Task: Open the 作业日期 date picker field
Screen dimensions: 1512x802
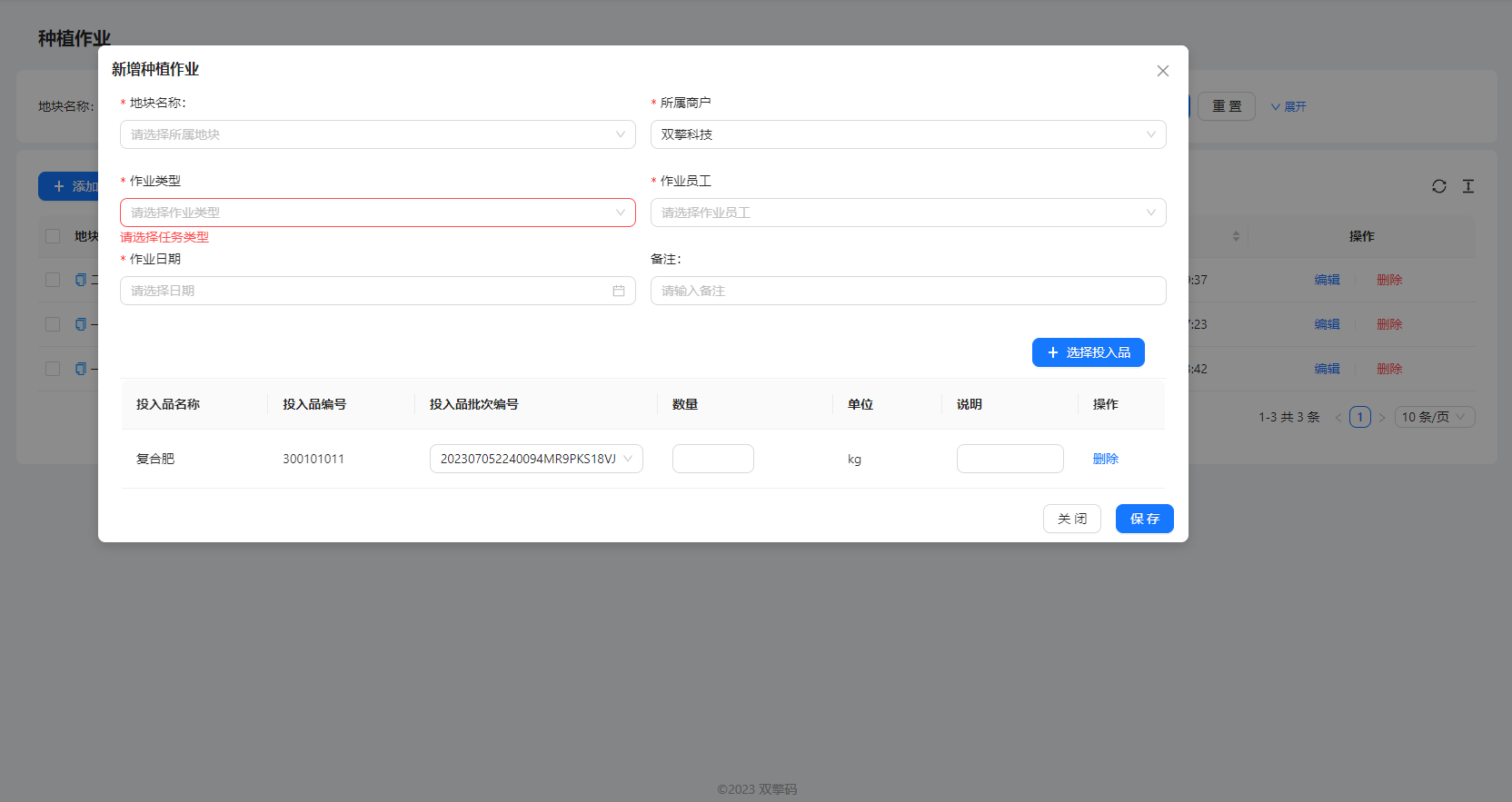Action: 377,291
